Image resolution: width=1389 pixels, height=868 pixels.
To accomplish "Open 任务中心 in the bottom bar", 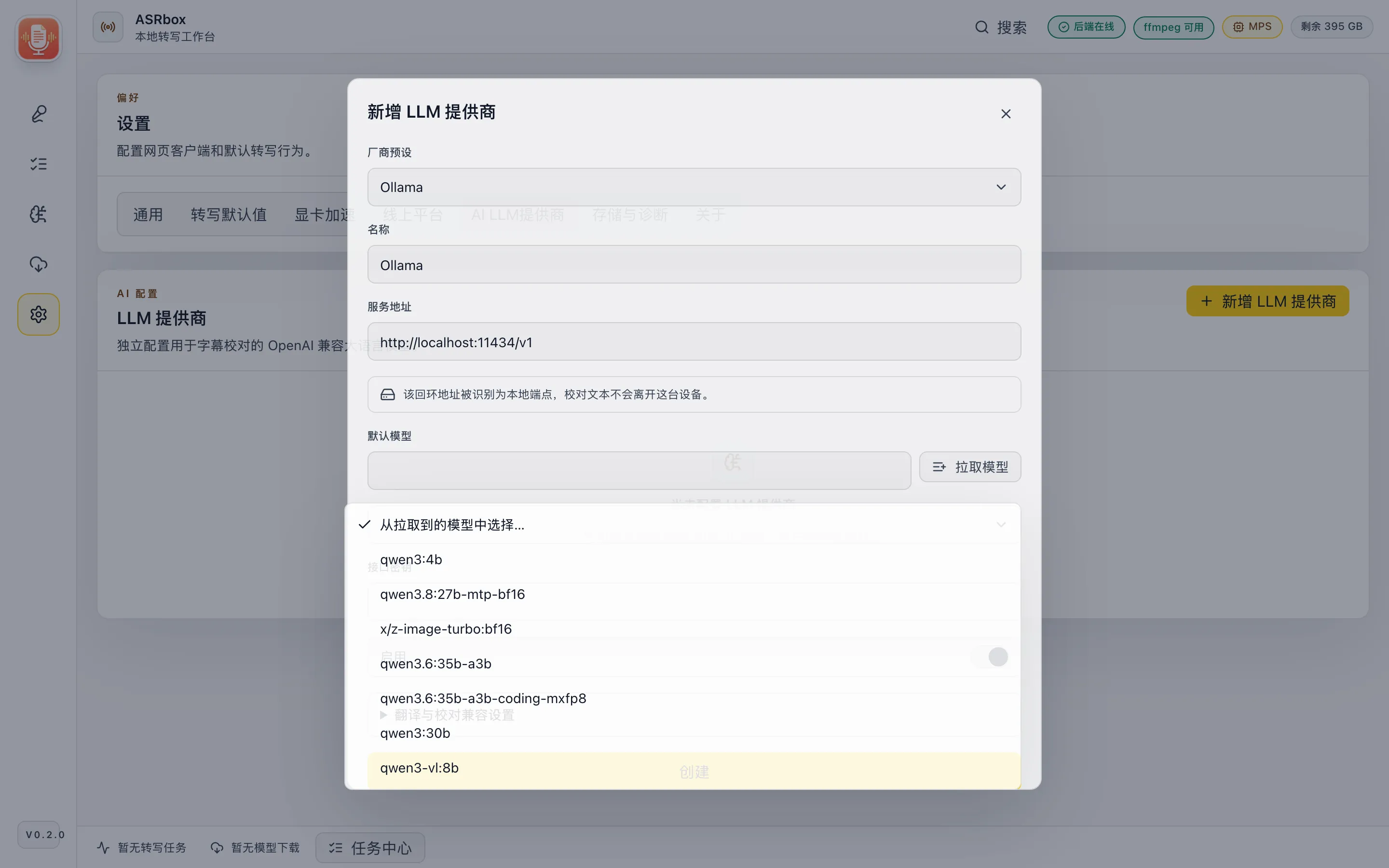I will point(370,847).
